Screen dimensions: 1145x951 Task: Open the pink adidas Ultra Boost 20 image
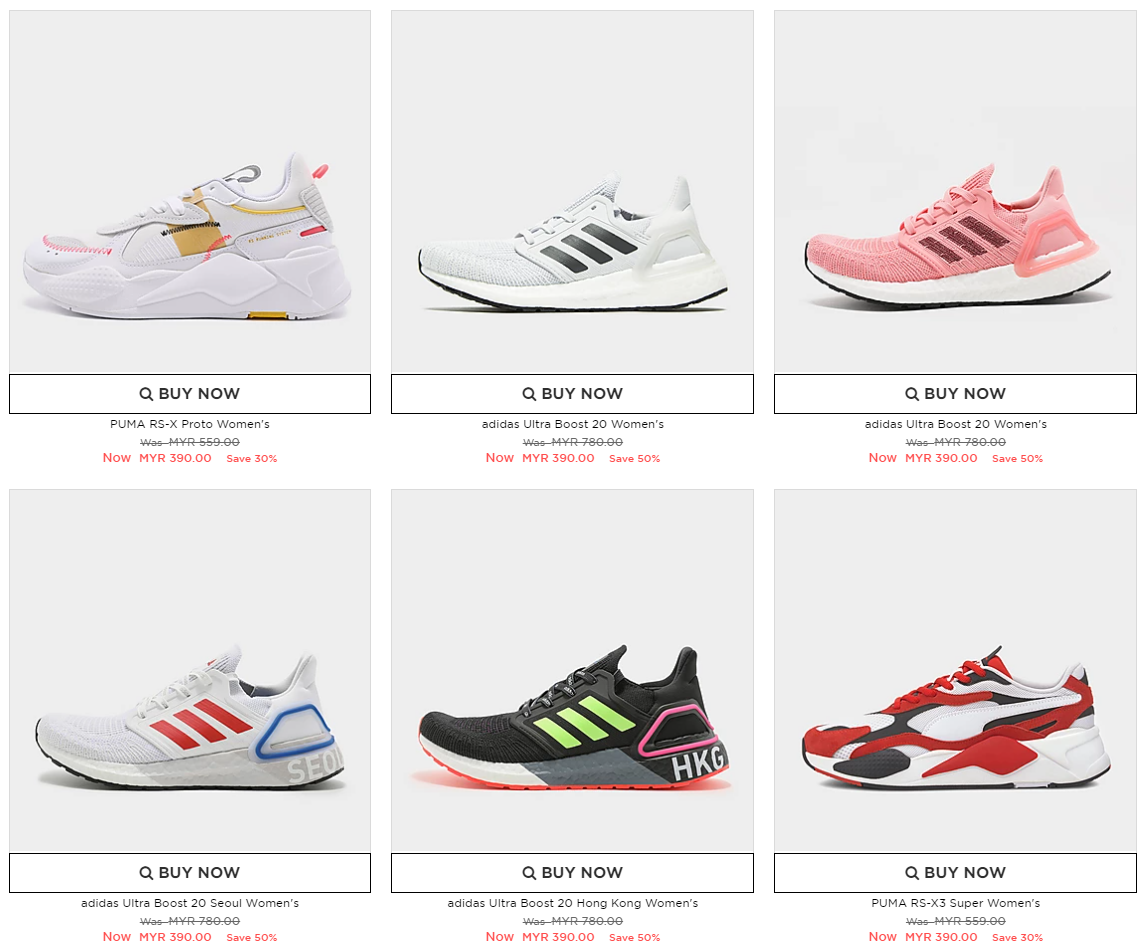(x=955, y=192)
